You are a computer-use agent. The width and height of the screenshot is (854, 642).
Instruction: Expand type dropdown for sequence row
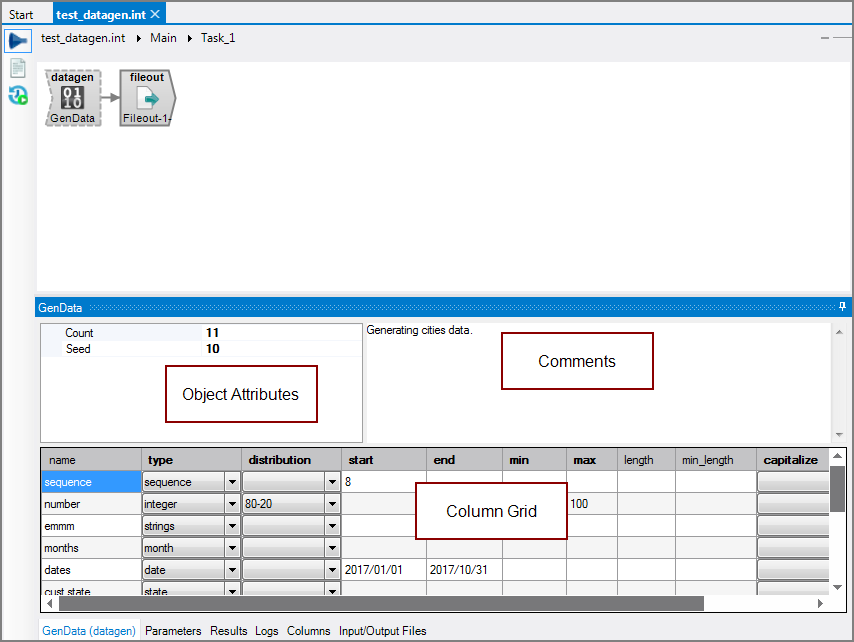232,482
